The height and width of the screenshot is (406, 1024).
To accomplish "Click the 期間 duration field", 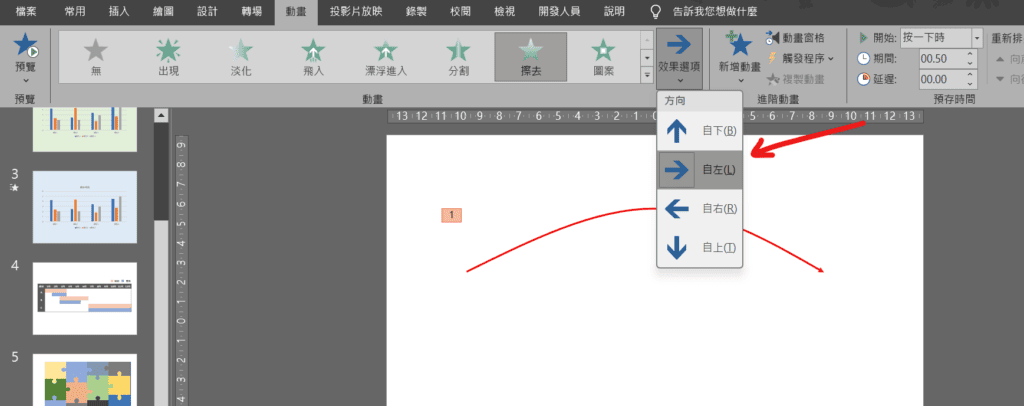I will tap(941, 58).
